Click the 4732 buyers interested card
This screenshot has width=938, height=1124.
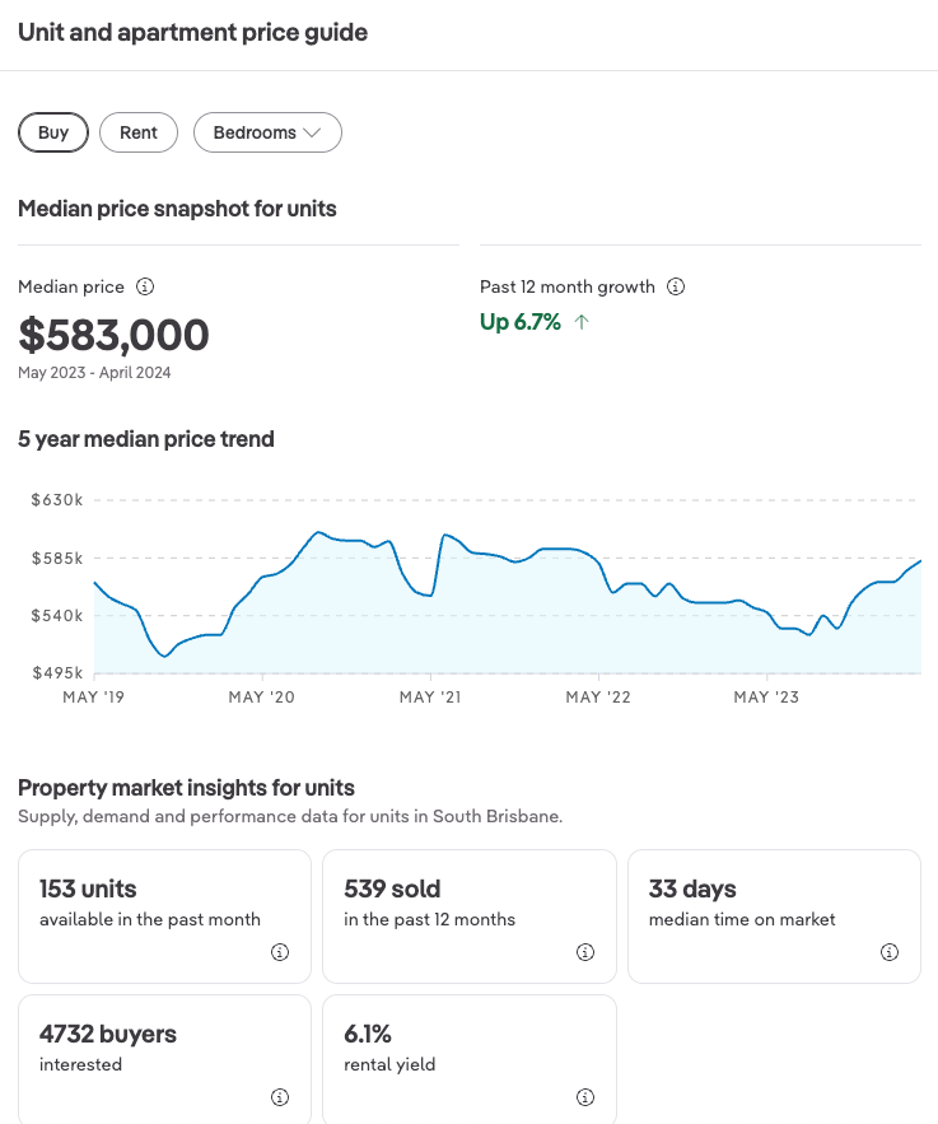pyautogui.click(x=164, y=1060)
